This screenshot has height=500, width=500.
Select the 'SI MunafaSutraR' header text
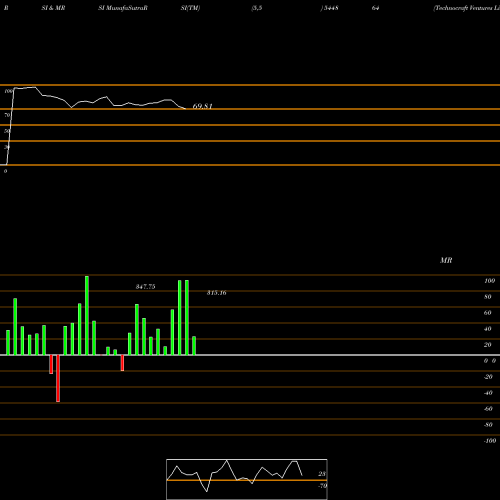pos(123,8)
